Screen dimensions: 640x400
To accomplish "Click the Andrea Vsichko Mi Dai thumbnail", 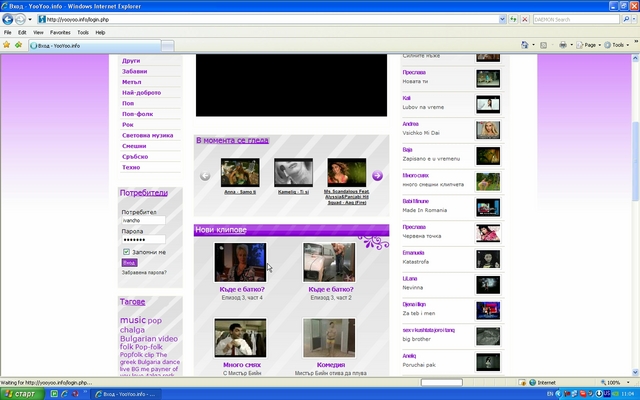I will pyautogui.click(x=488, y=130).
